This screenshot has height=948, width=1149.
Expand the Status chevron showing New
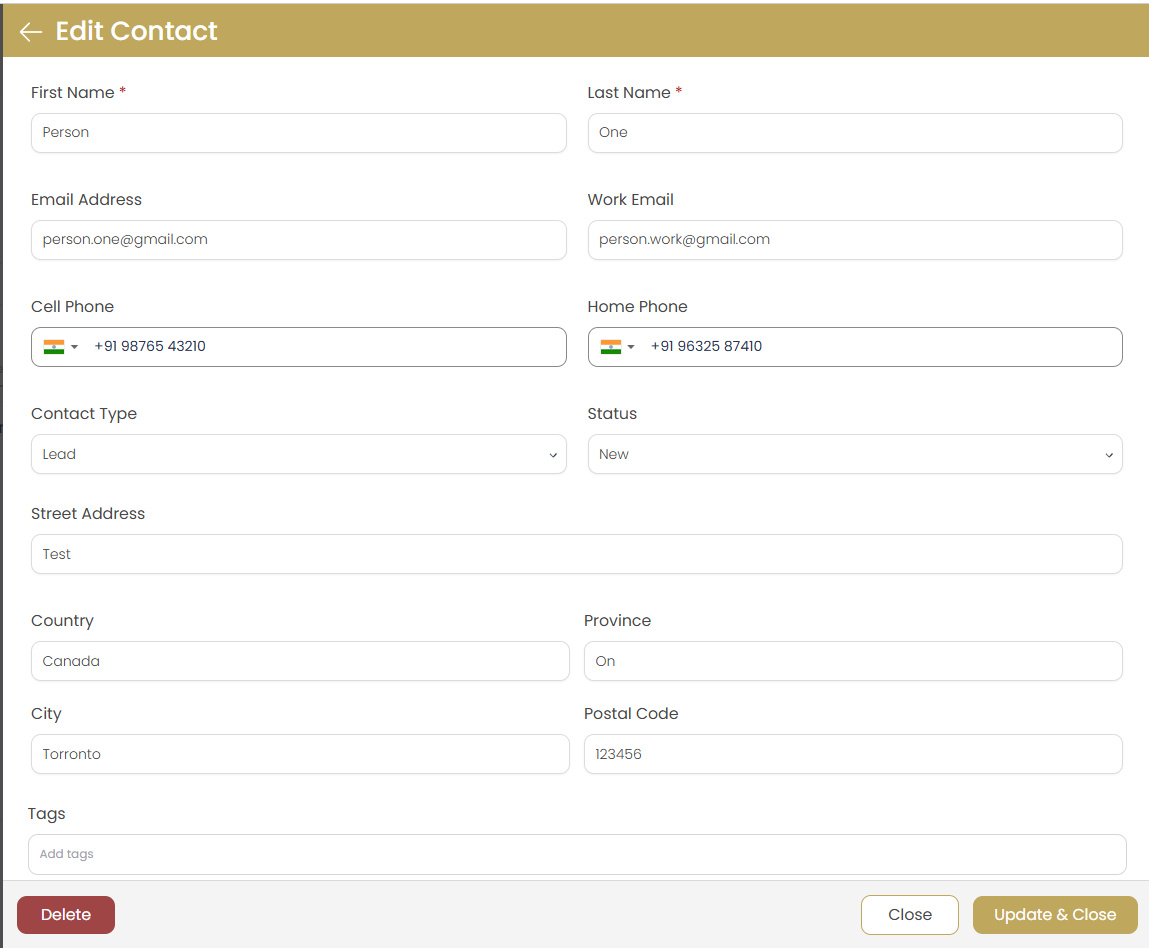point(1109,454)
